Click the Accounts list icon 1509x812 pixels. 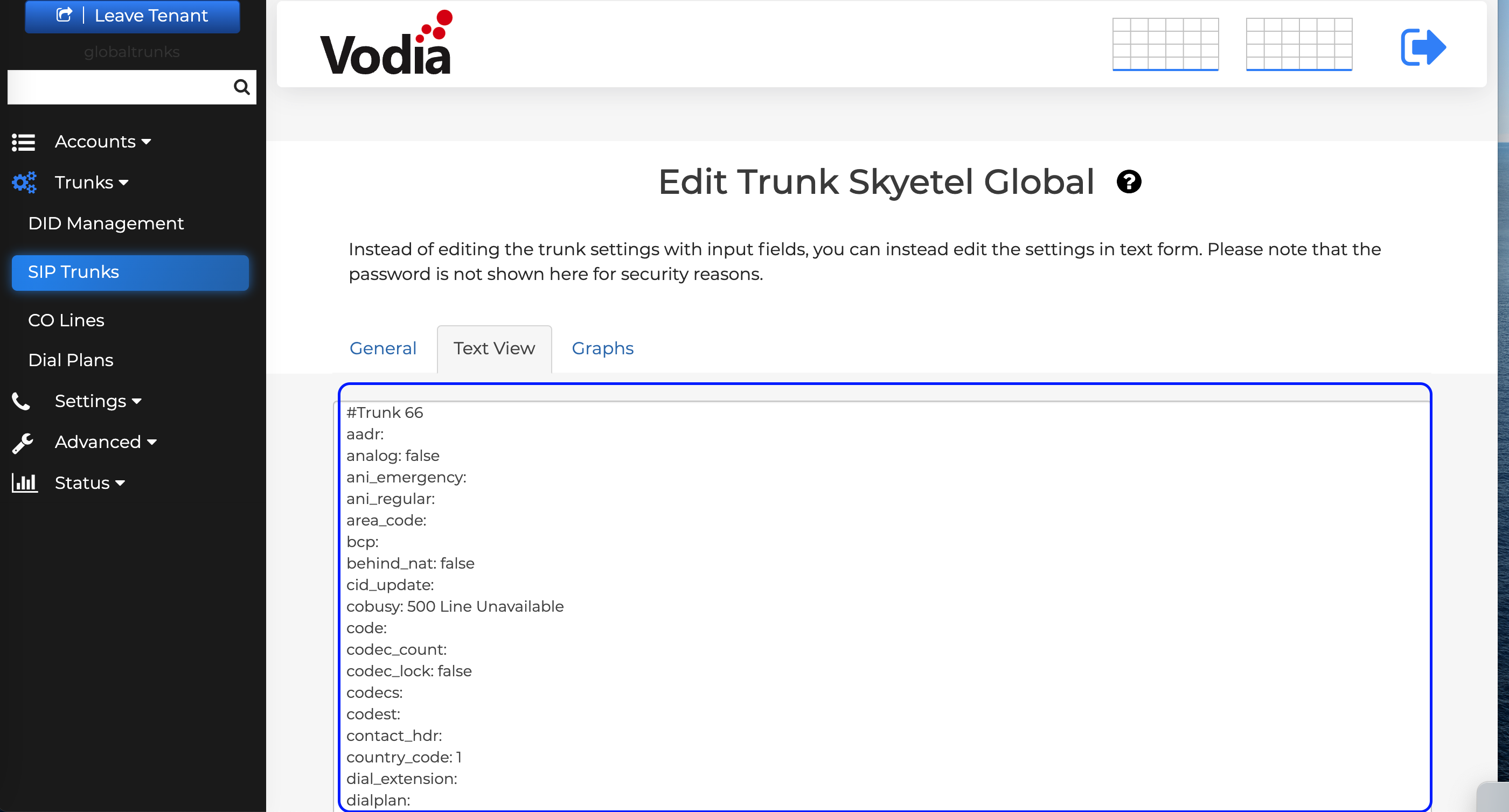(23, 142)
